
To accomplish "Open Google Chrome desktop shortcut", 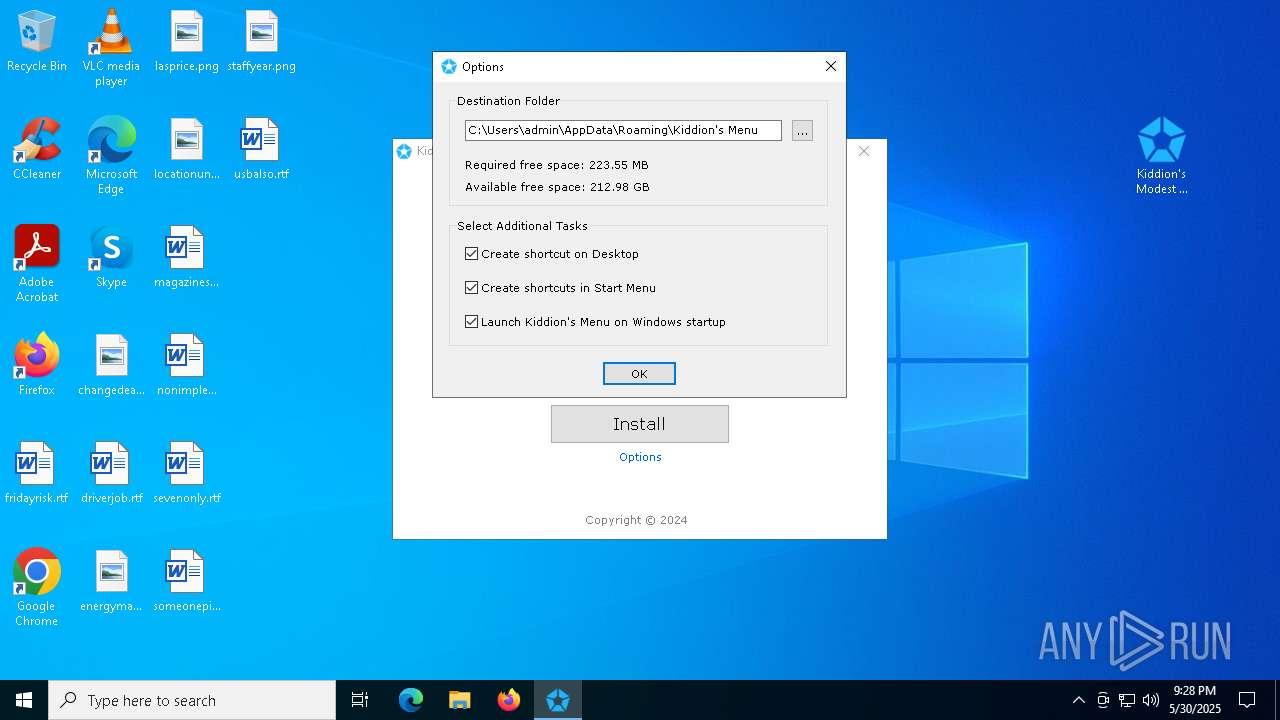I will [x=37, y=588].
